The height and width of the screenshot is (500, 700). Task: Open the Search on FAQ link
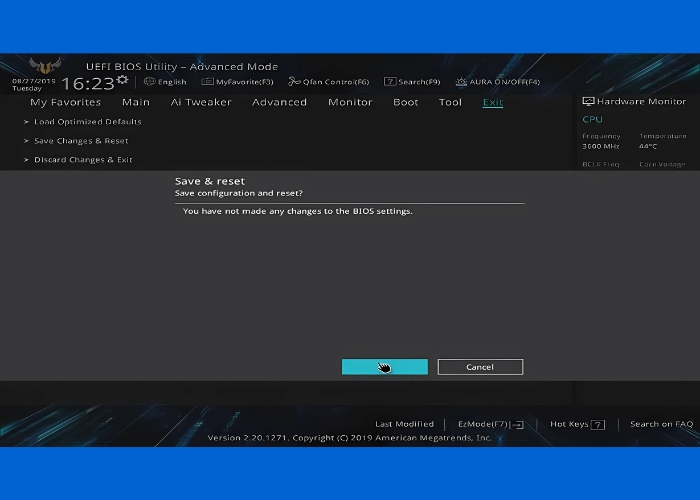click(661, 424)
